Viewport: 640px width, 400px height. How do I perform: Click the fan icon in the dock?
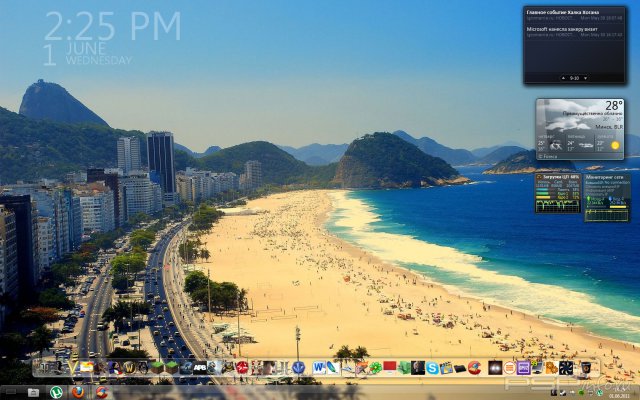pos(567,368)
